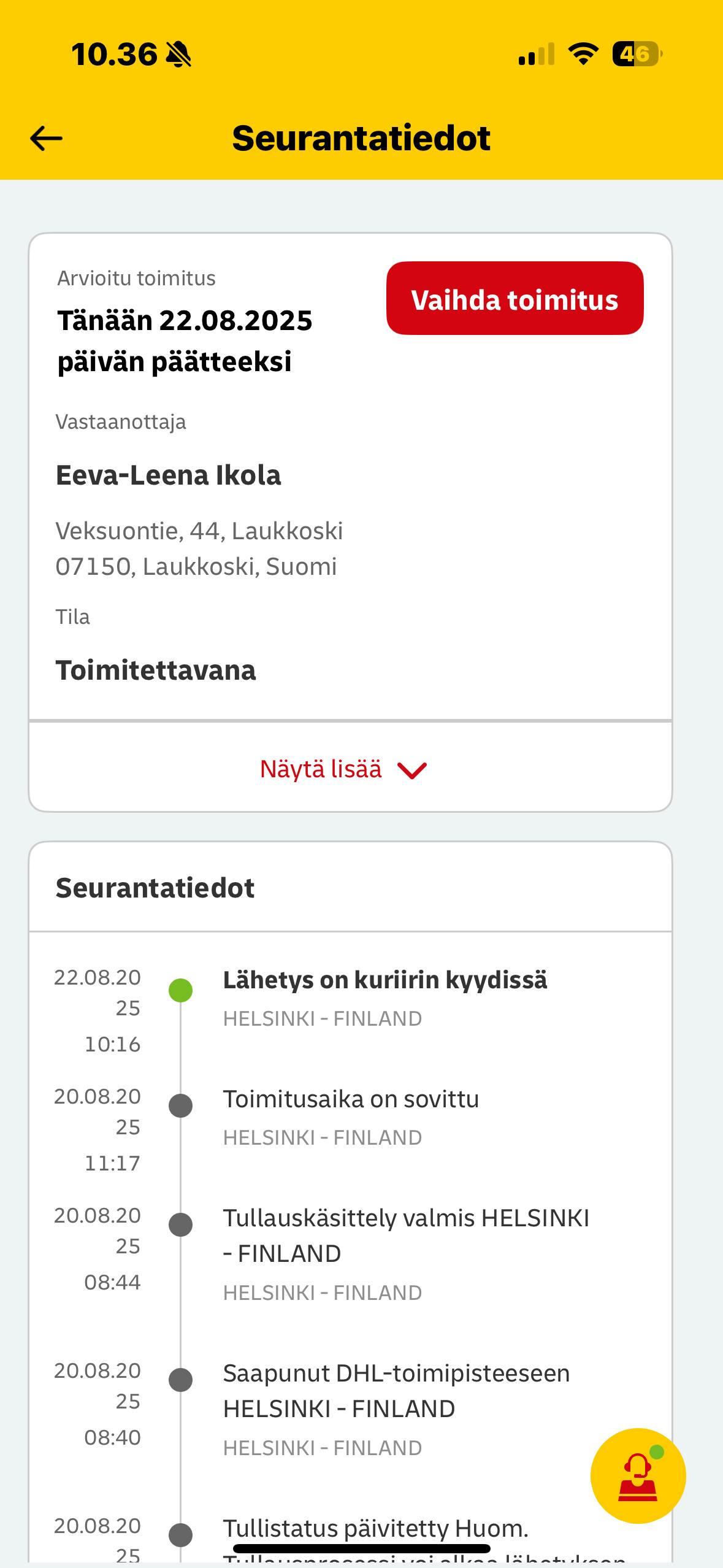Tap the cellular signal bars

pos(536,54)
